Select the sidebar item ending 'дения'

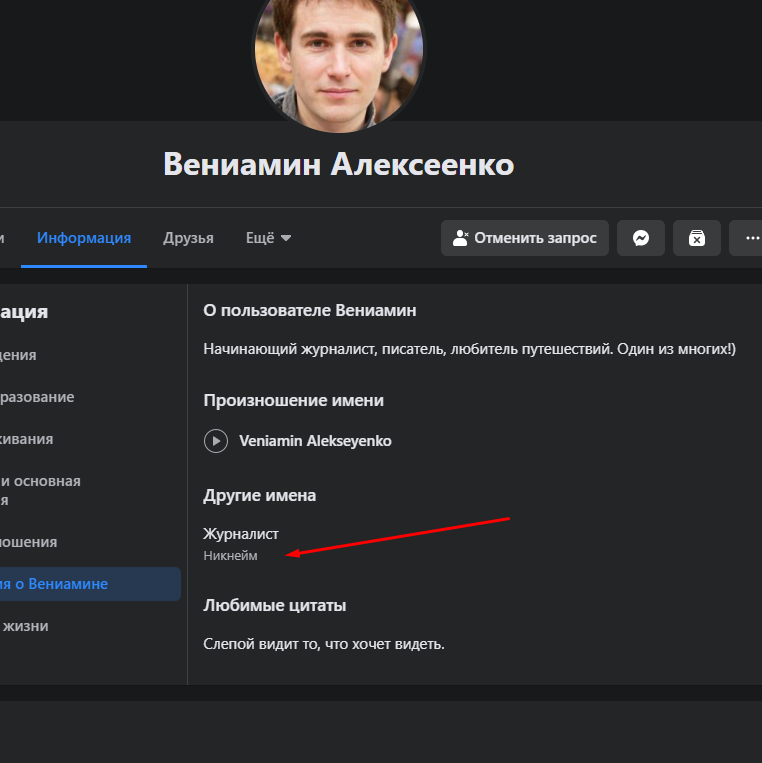tap(18, 355)
